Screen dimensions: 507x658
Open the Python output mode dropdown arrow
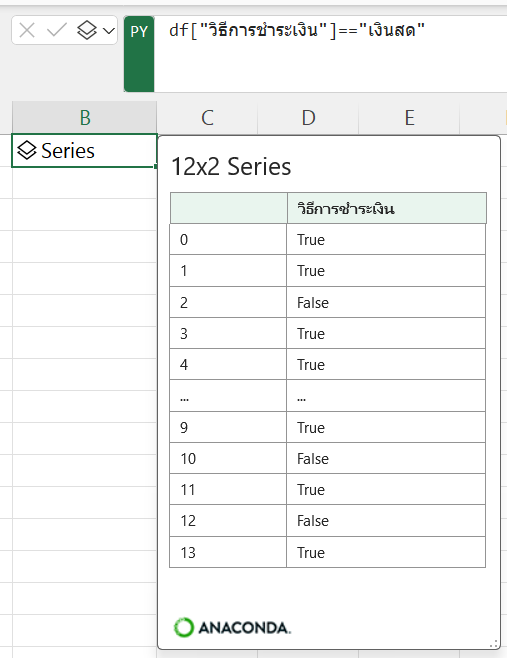click(x=109, y=31)
